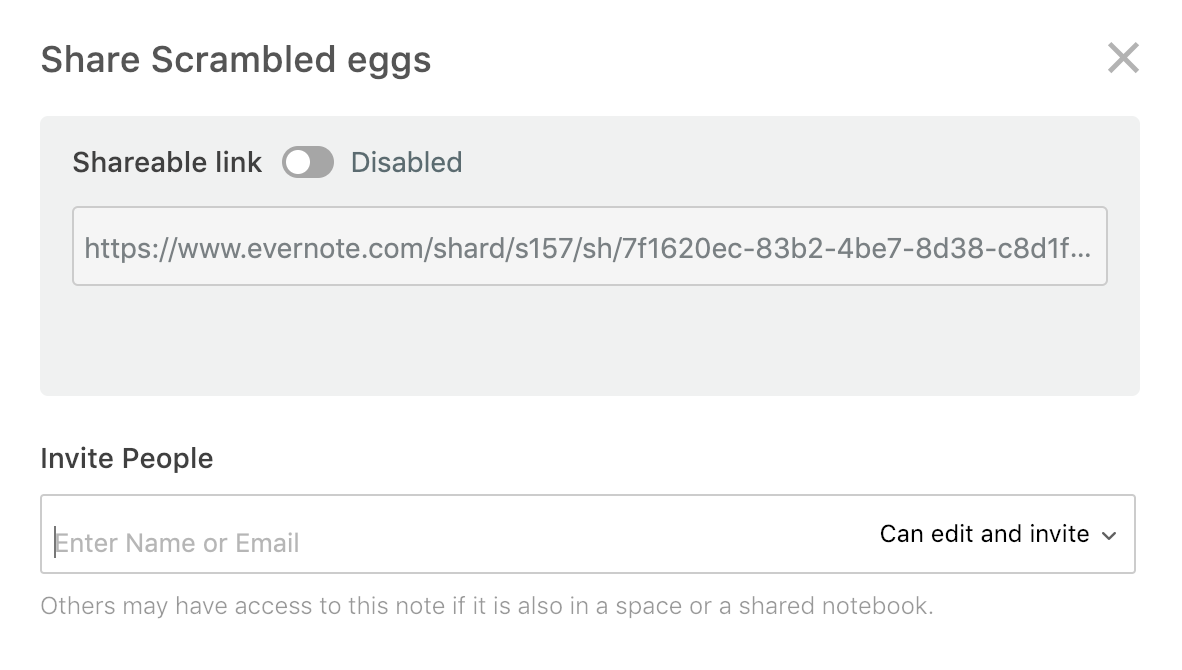This screenshot has height=670, width=1182.
Task: Open the Can edit and invite dropdown
Action: coord(996,534)
